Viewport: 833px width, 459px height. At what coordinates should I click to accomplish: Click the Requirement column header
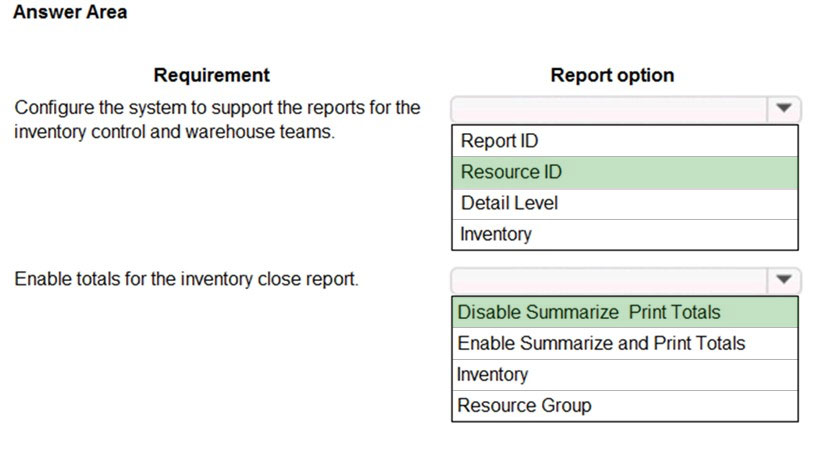(x=211, y=75)
